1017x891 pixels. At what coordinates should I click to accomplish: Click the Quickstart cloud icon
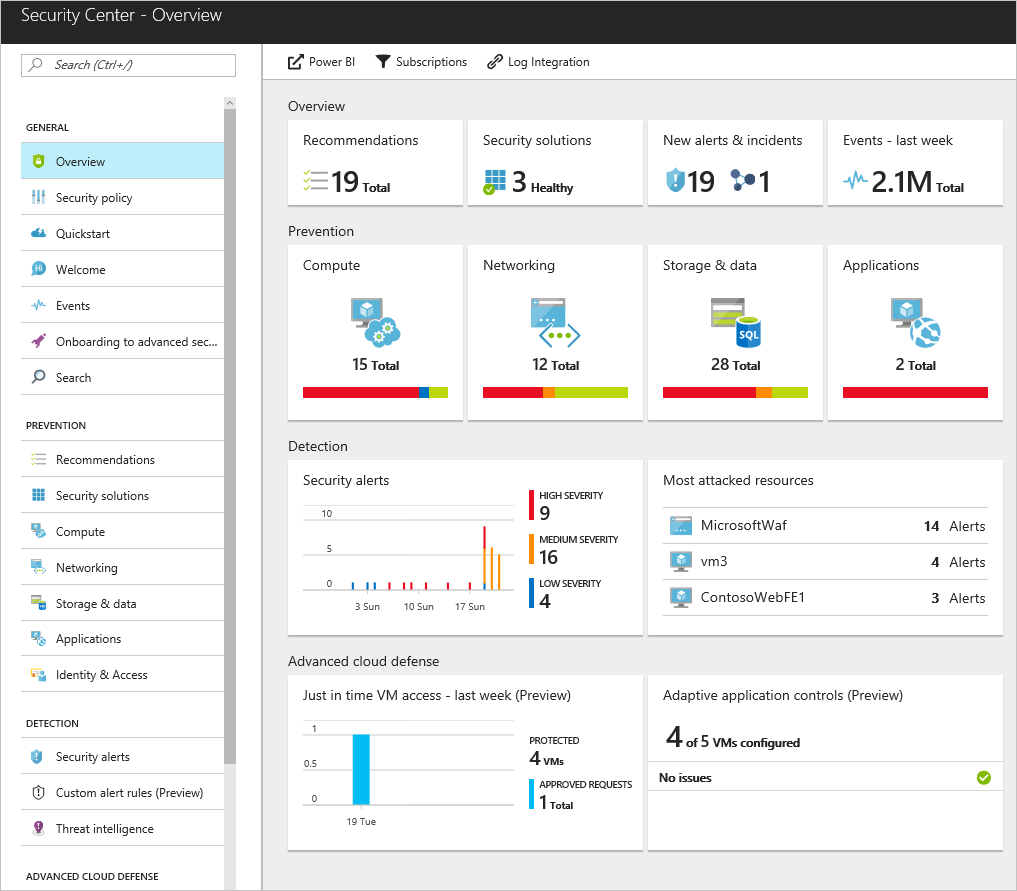click(x=38, y=233)
